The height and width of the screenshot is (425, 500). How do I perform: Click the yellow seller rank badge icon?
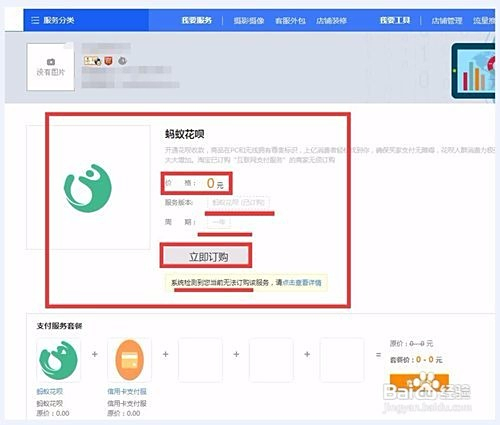(x=92, y=61)
